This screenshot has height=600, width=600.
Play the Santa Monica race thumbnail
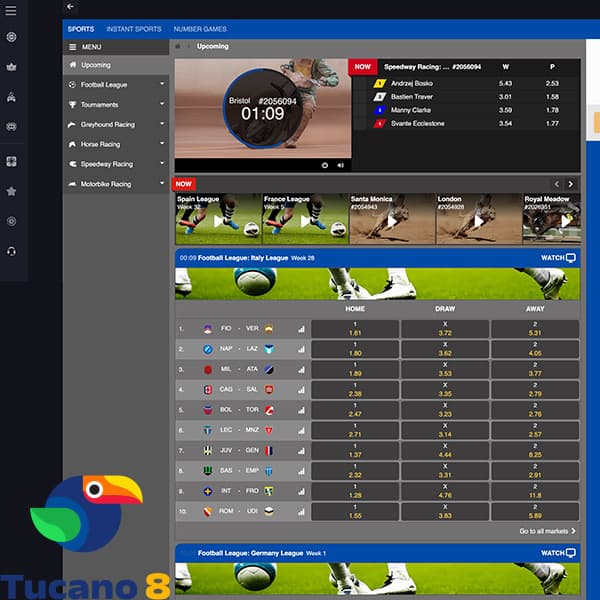pos(391,221)
